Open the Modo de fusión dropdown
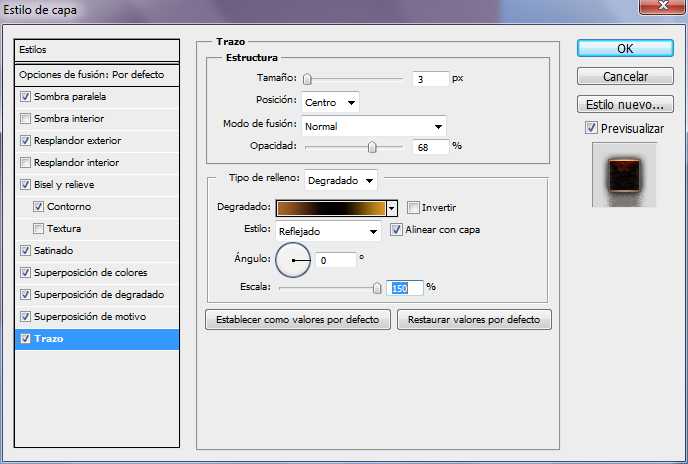Viewport: 688px width, 464px height. click(374, 126)
